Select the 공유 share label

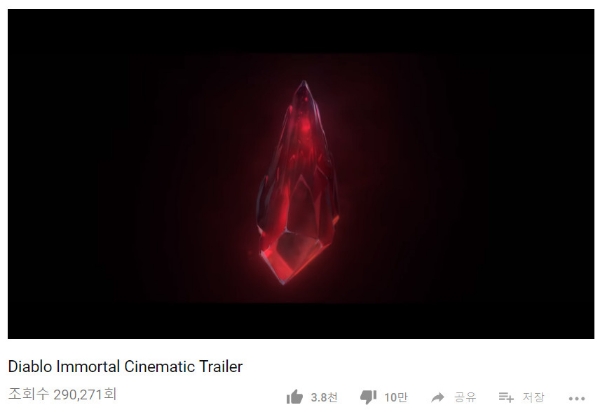coord(465,397)
